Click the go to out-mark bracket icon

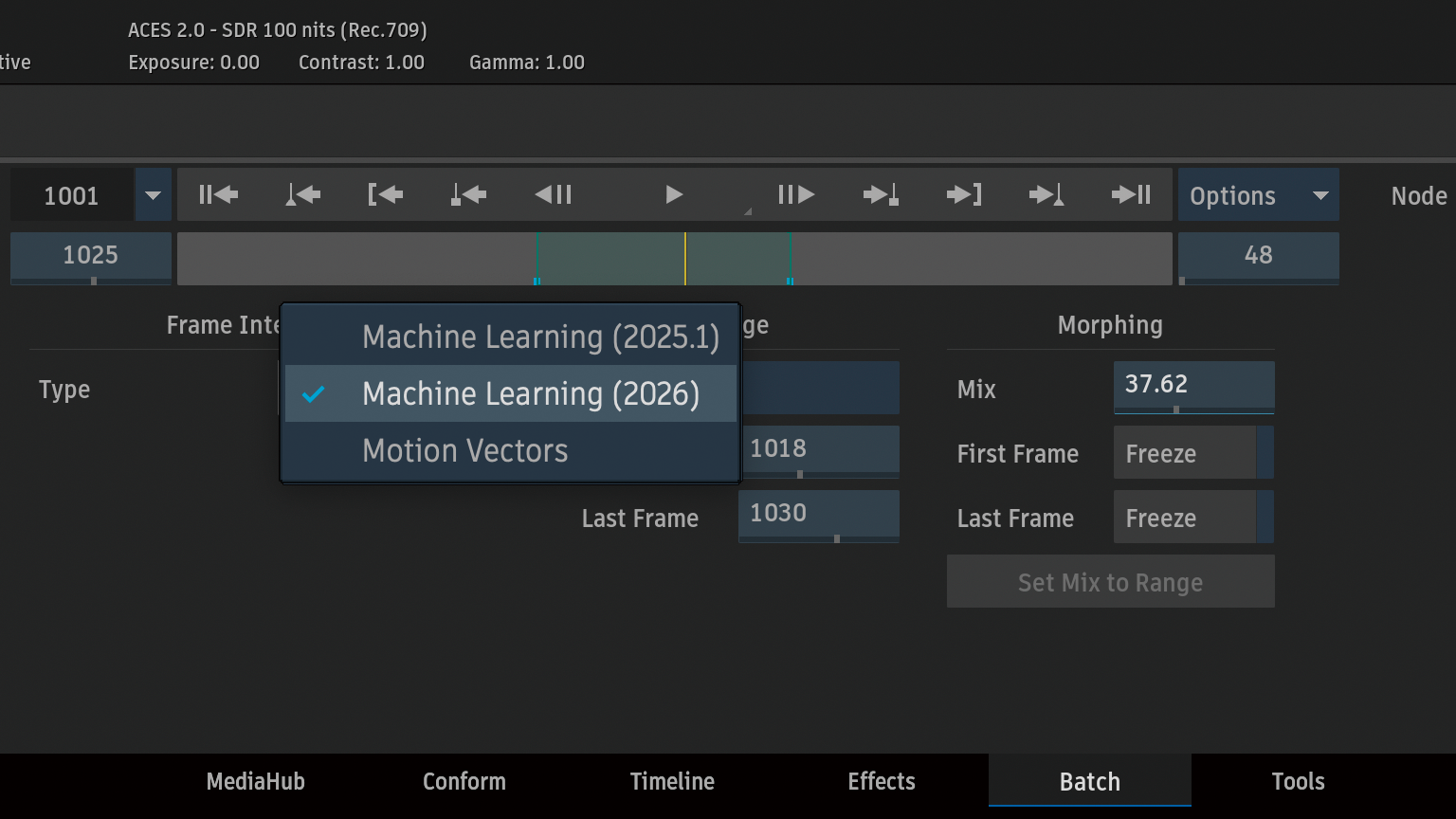pyautogui.click(x=964, y=195)
